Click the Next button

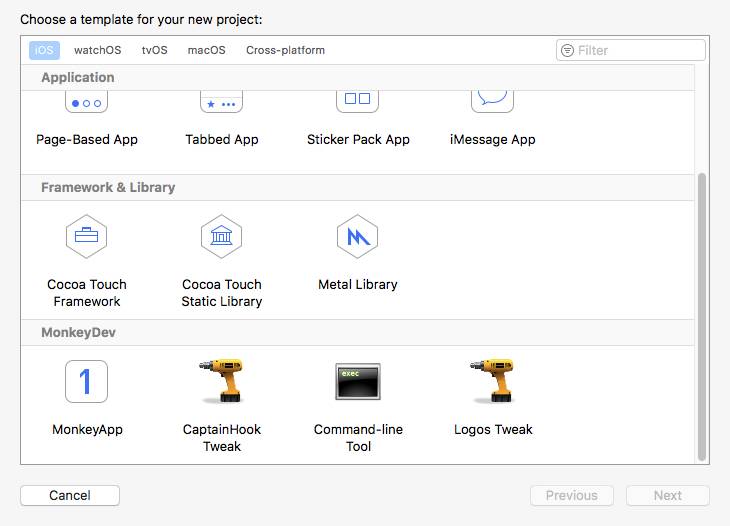point(668,495)
